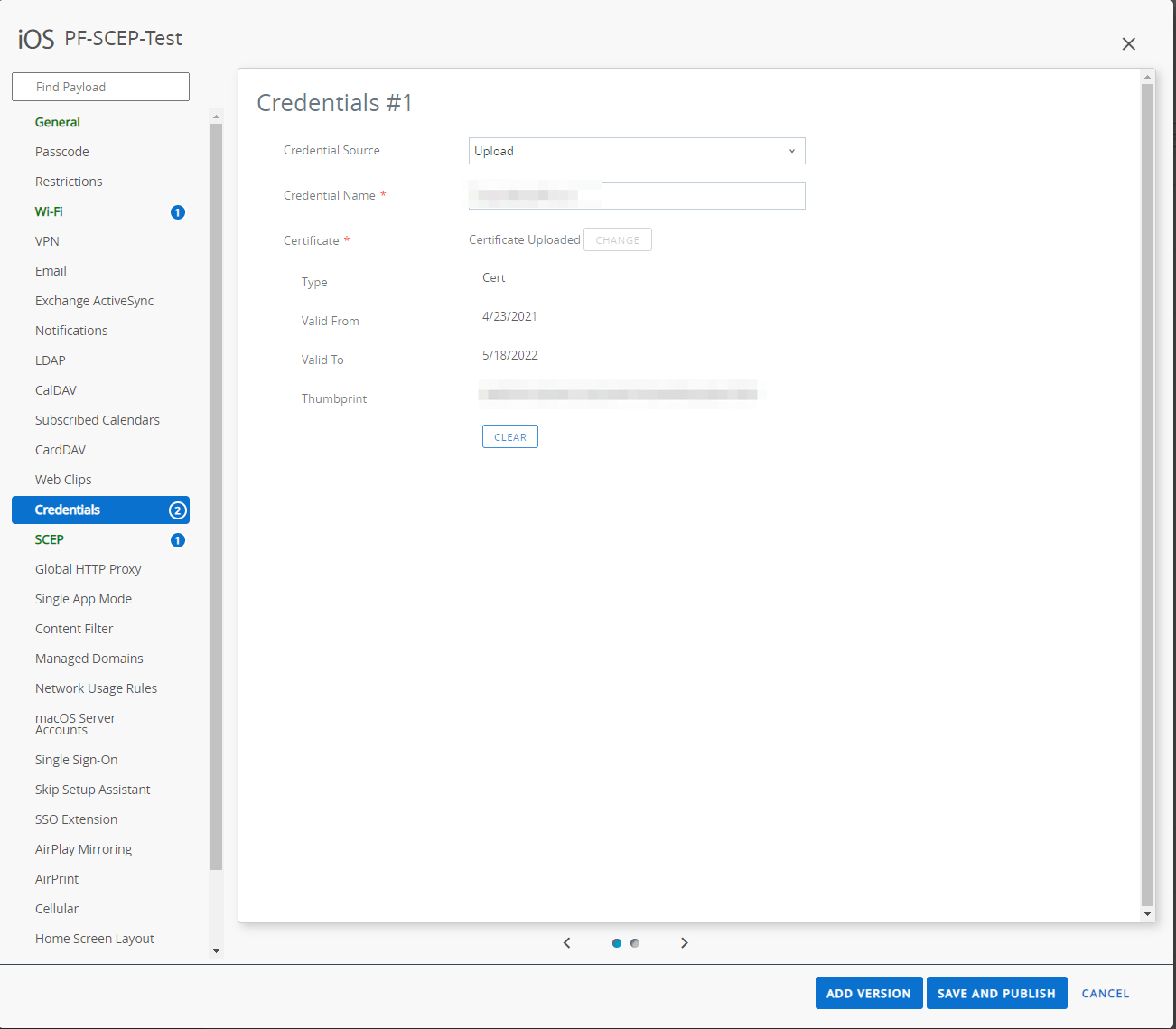
Task: Close the PF-SCEP-Test profile dialog
Action: [1128, 43]
